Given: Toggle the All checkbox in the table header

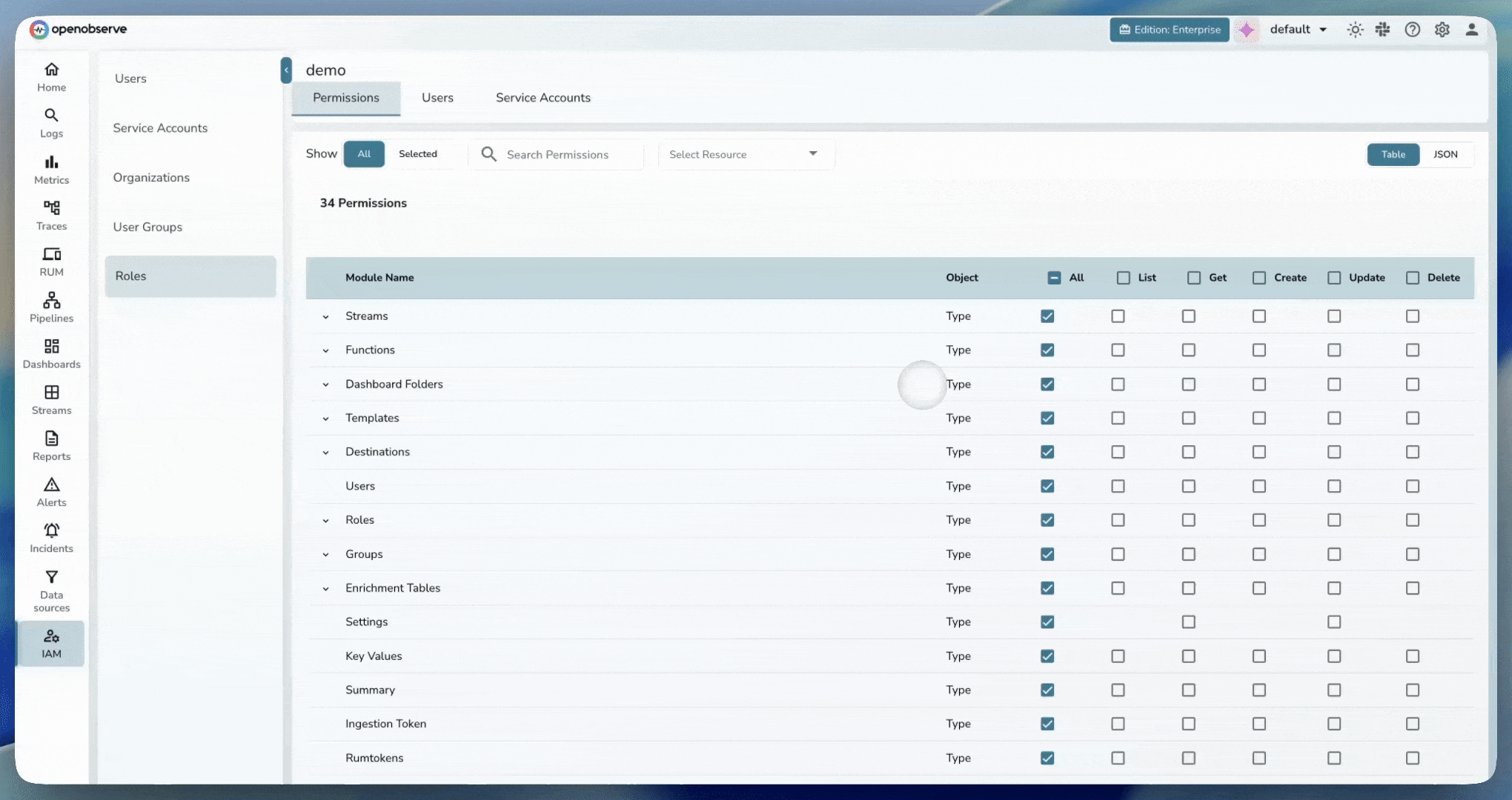Looking at the screenshot, I should 1054,278.
